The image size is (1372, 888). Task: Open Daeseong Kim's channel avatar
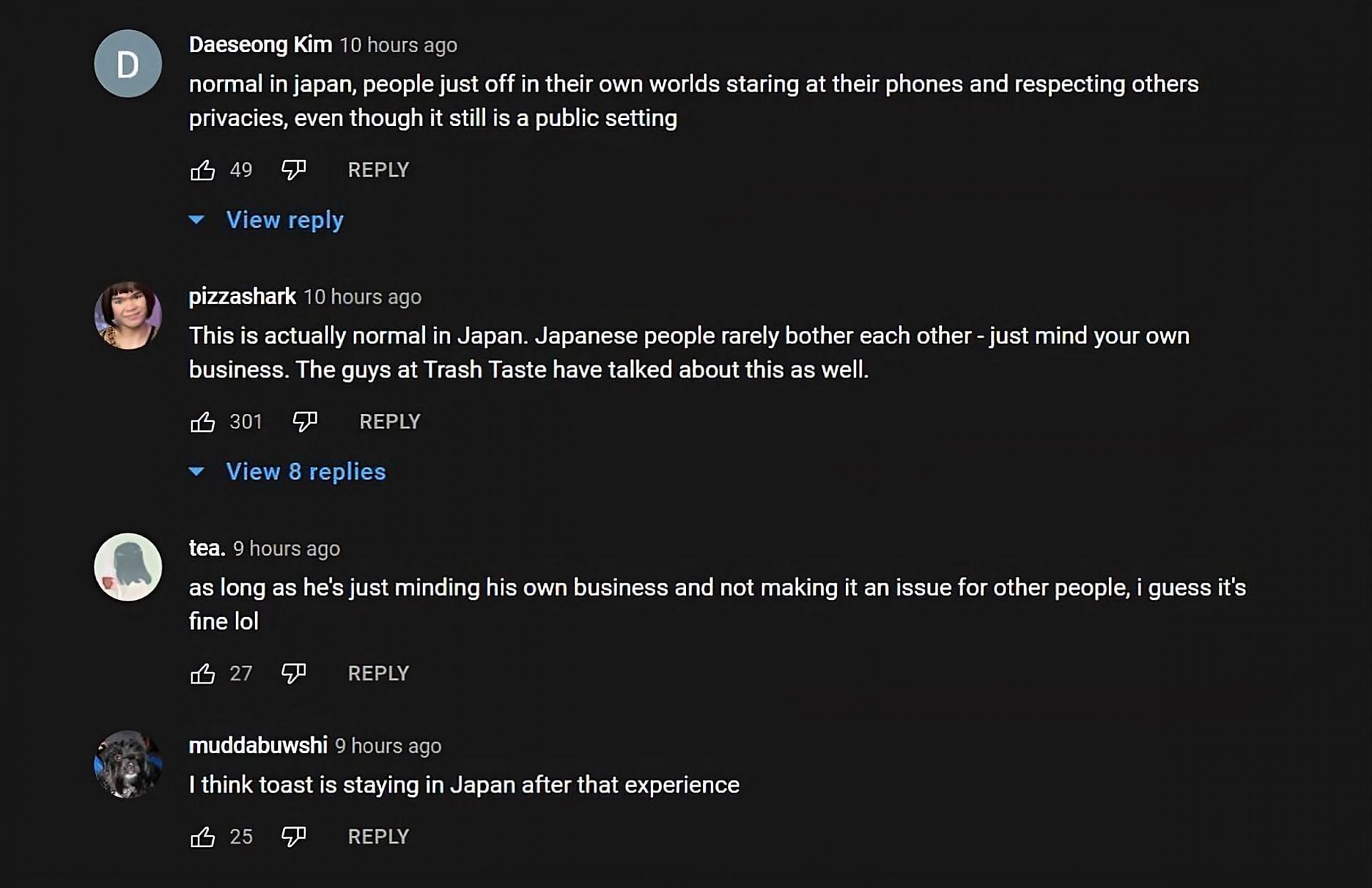(128, 64)
